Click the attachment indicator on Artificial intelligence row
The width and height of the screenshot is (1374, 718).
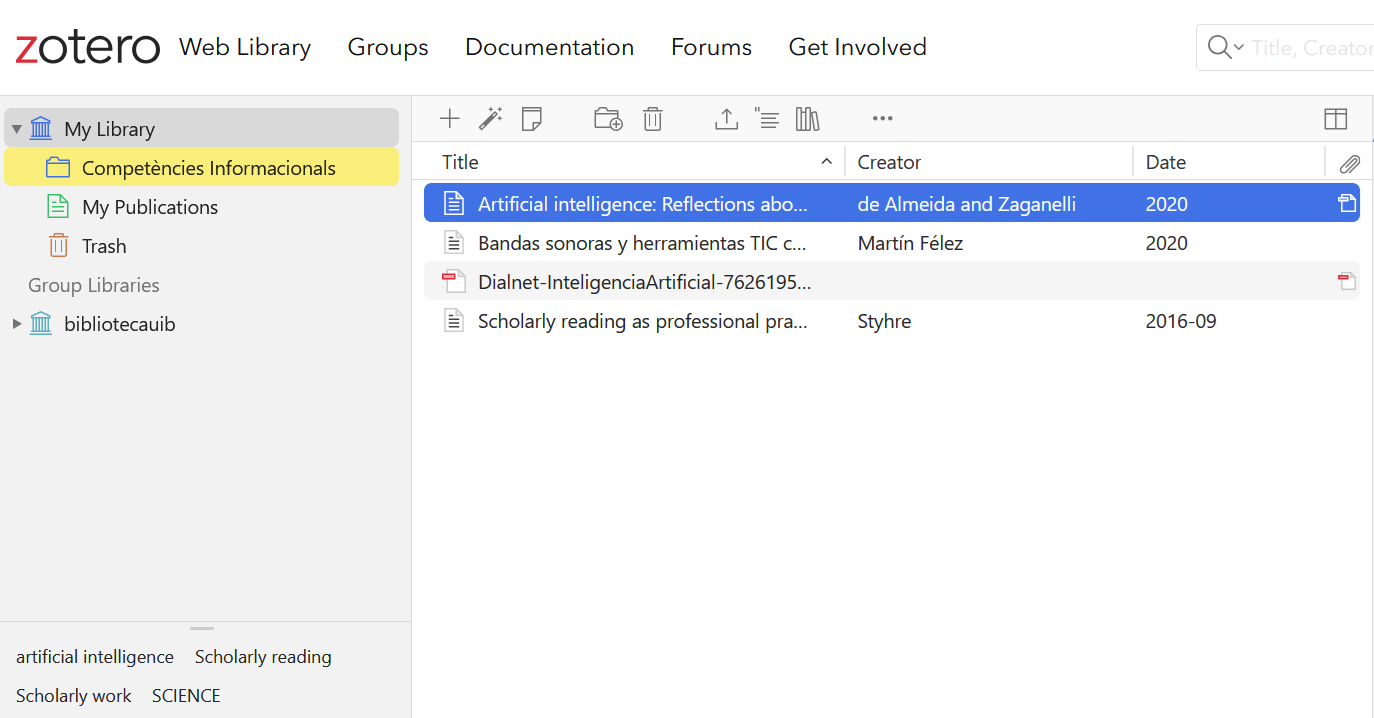(1347, 204)
